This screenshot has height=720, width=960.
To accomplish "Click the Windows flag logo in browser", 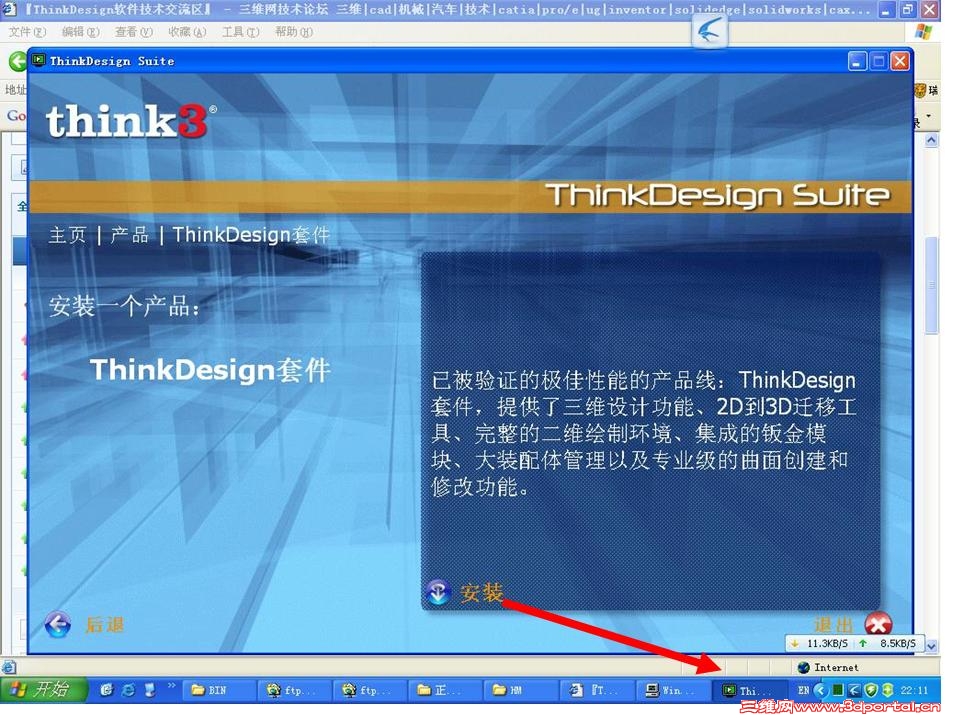I will (923, 32).
